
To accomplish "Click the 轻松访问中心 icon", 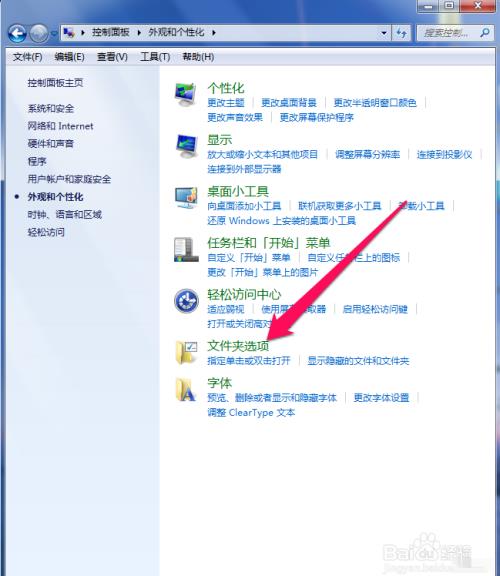I will 186,301.
